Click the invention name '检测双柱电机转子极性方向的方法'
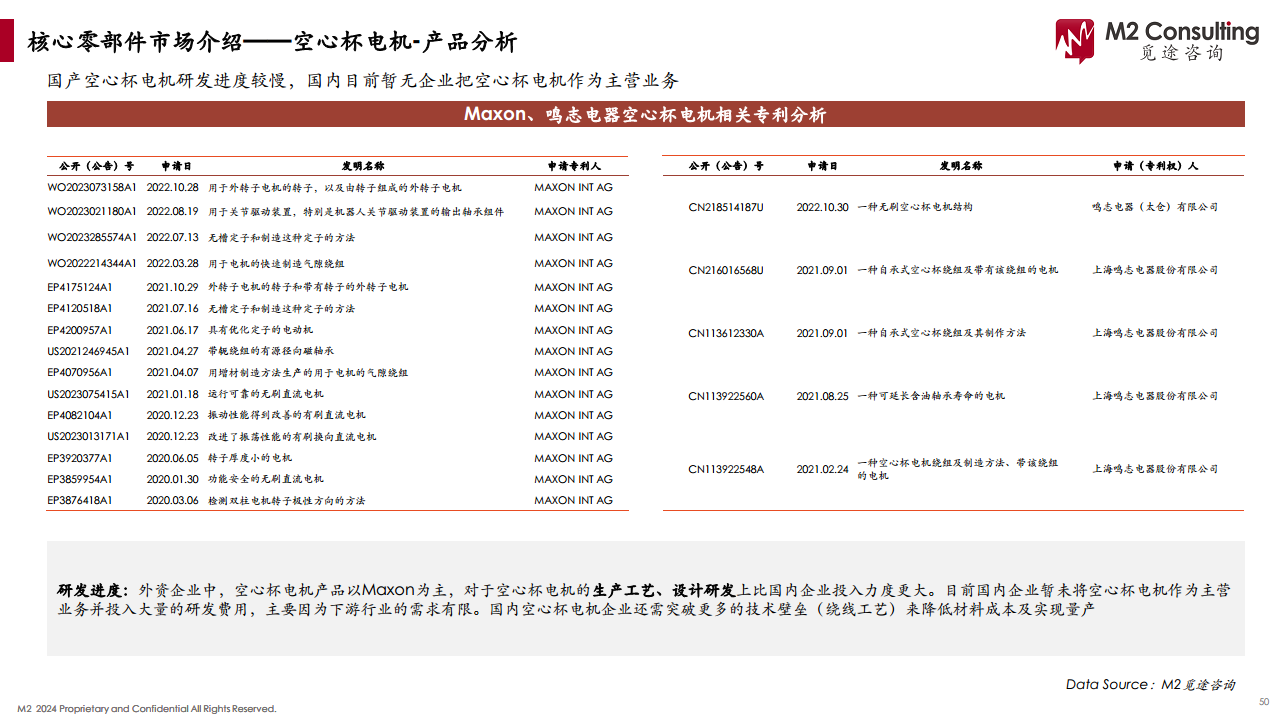1280x720 pixels. tap(286, 500)
